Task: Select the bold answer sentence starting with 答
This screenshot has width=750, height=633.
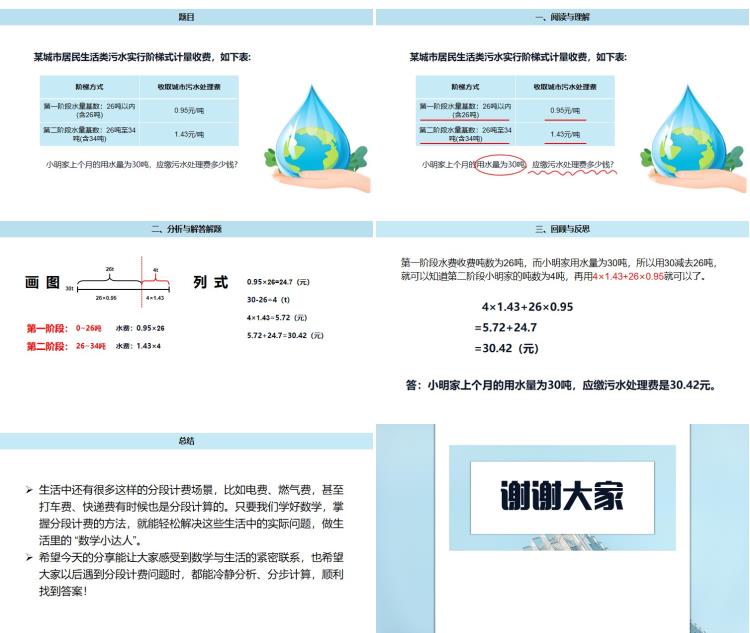Action: click(561, 385)
